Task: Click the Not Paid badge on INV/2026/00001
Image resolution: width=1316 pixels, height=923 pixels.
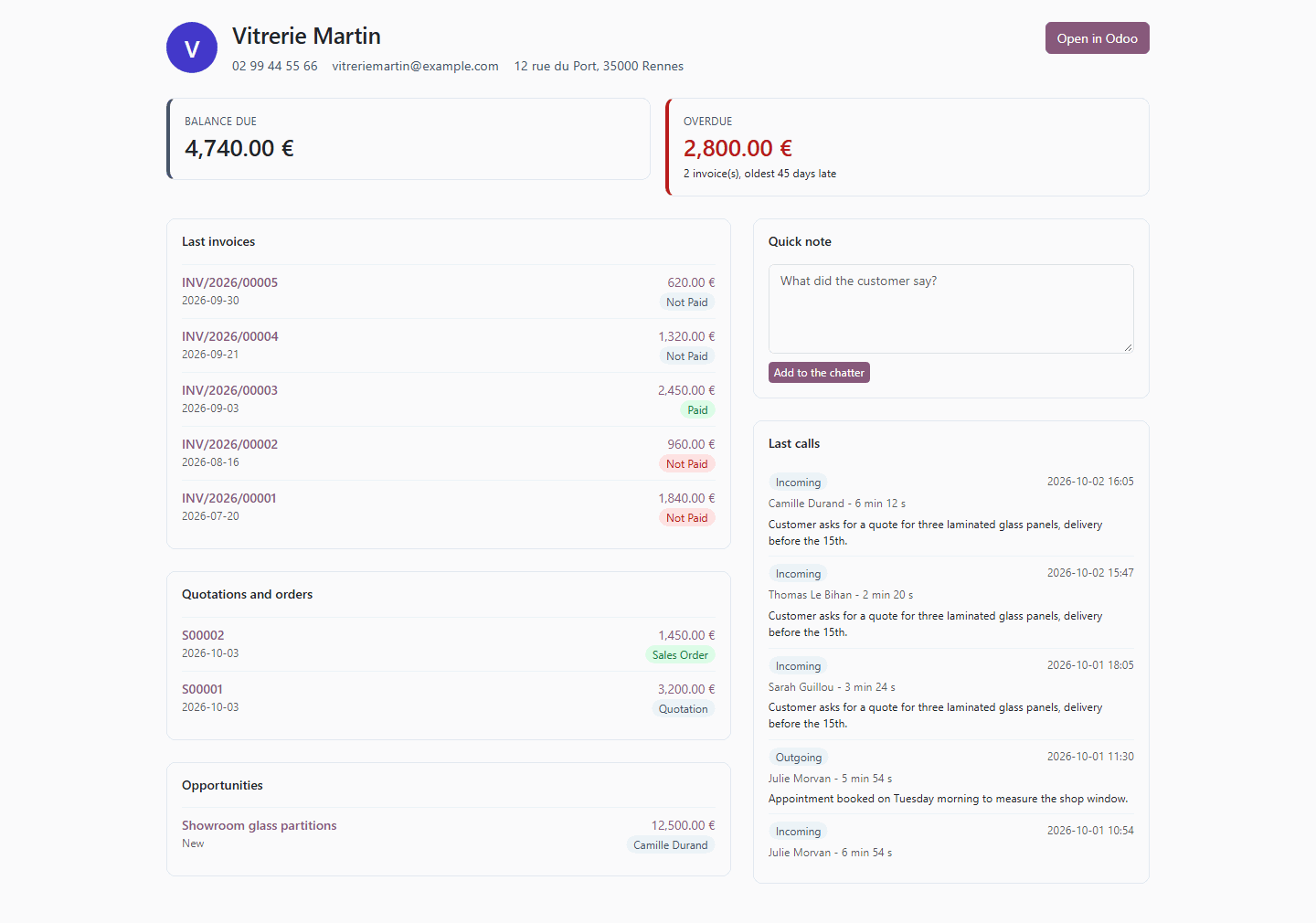Action: (x=686, y=518)
